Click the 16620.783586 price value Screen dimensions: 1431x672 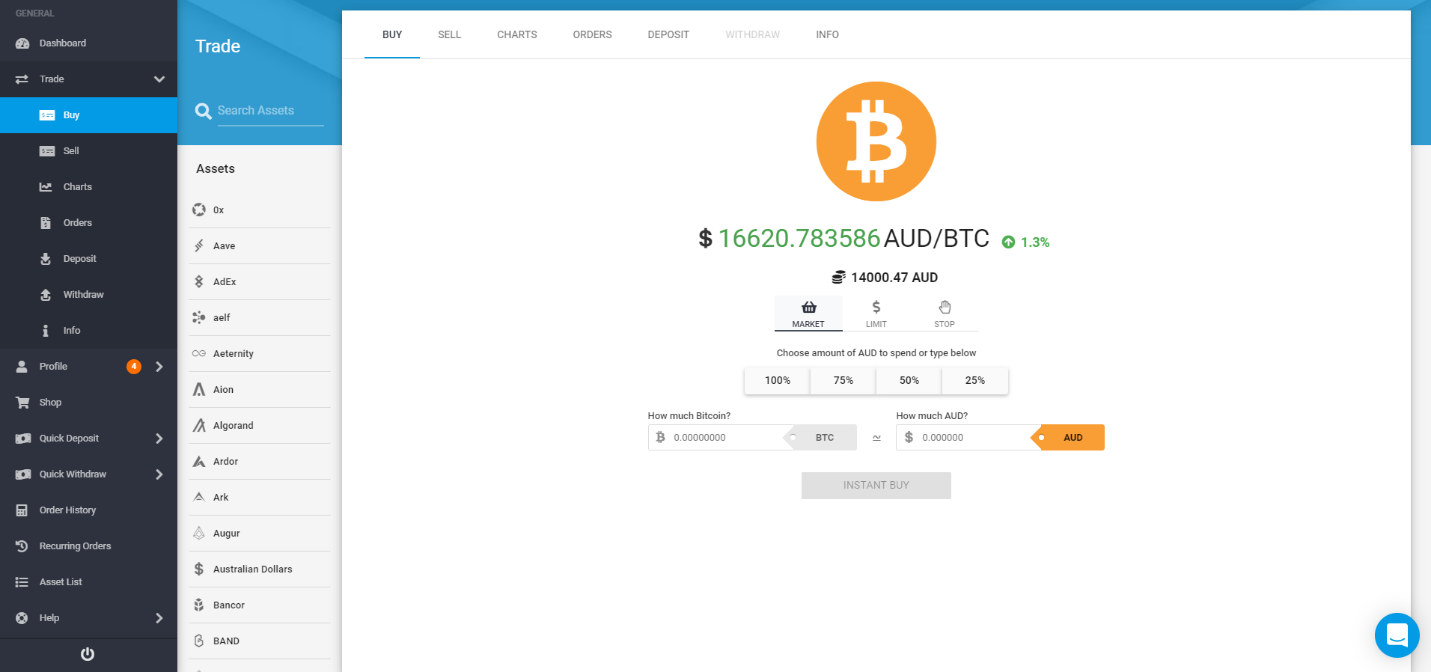tap(799, 239)
